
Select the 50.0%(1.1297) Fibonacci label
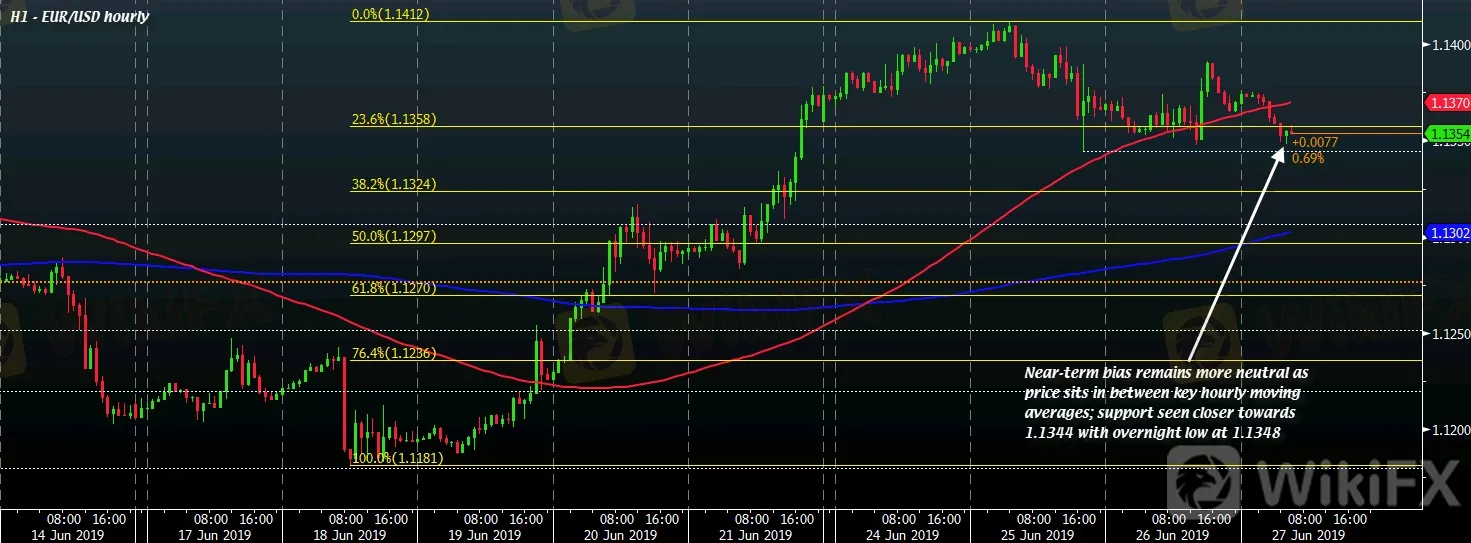point(394,236)
